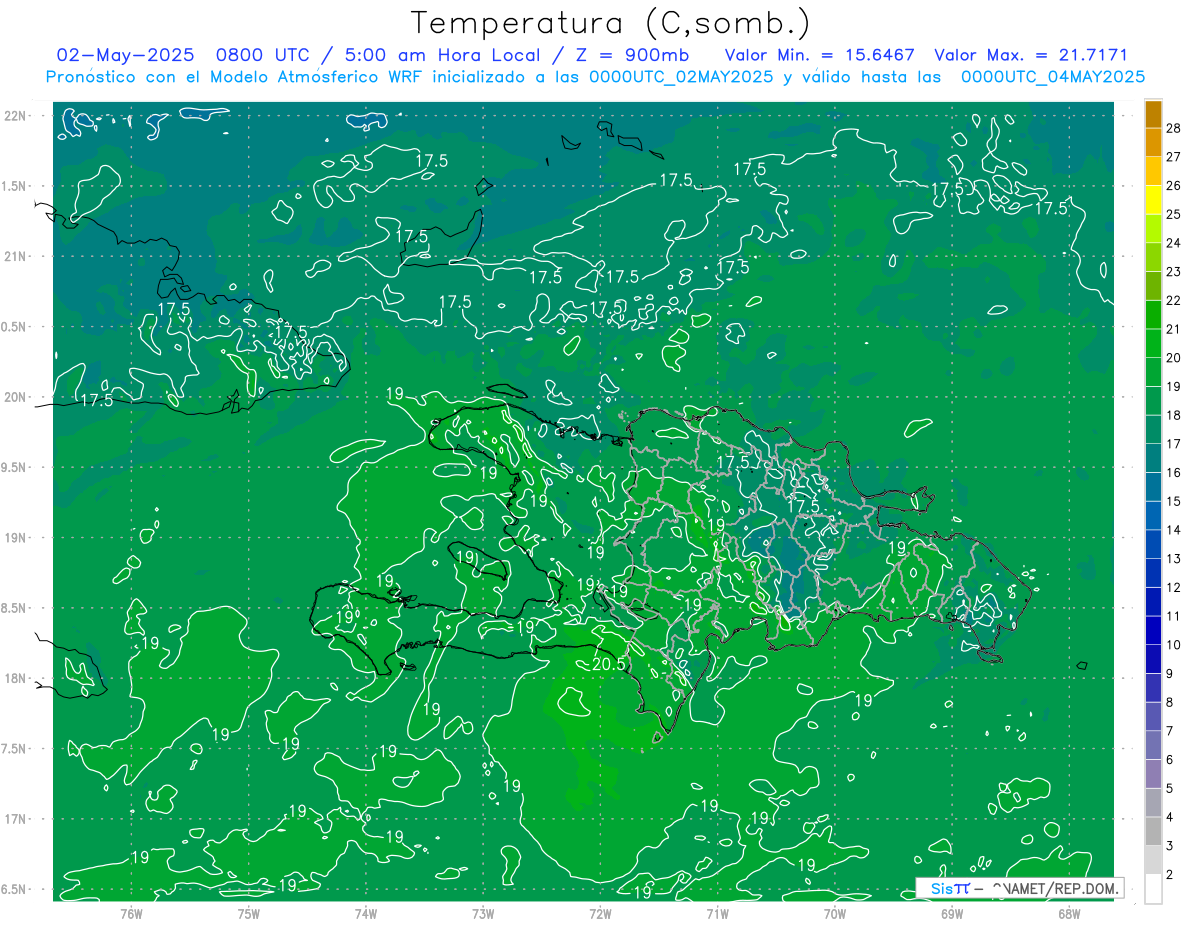
Task: Click the '2' legend scale number
Action: coord(1170,875)
